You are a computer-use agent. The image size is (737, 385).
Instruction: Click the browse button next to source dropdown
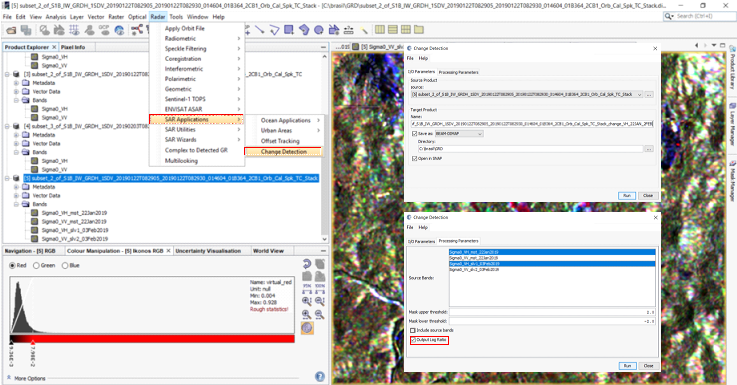pos(649,94)
